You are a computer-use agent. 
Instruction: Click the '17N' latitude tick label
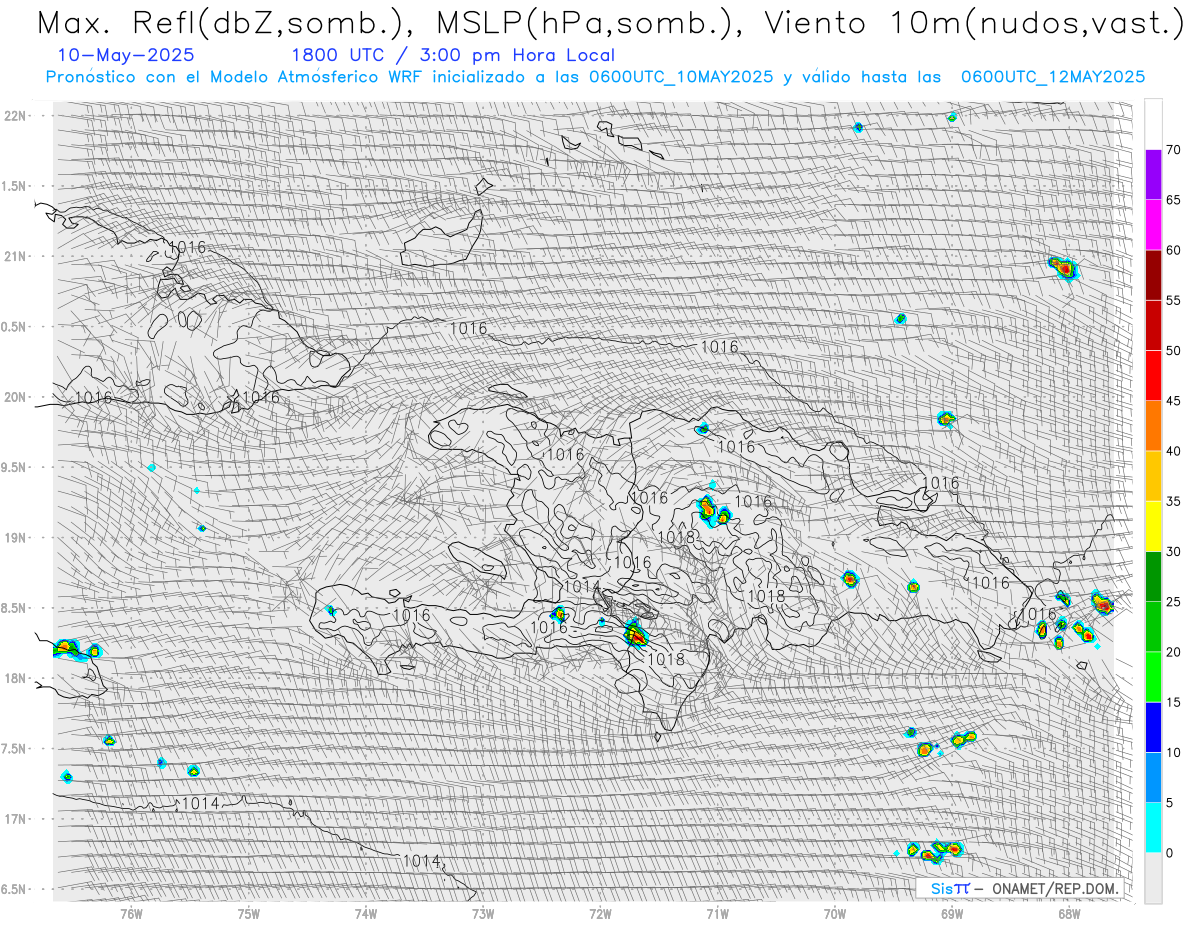[16, 819]
